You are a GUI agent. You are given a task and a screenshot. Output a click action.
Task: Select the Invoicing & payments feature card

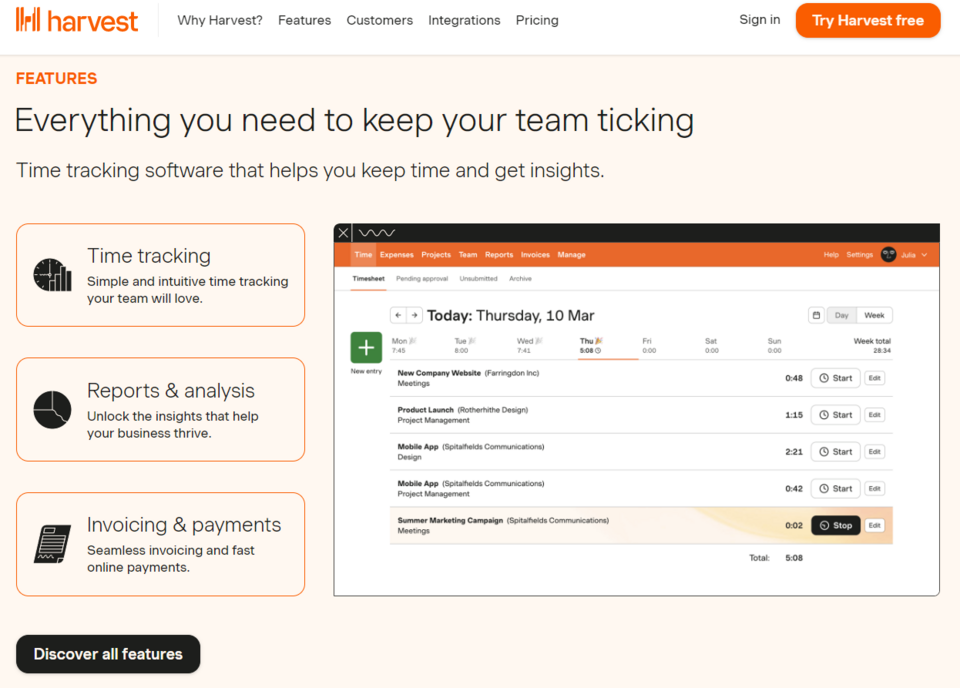[160, 544]
